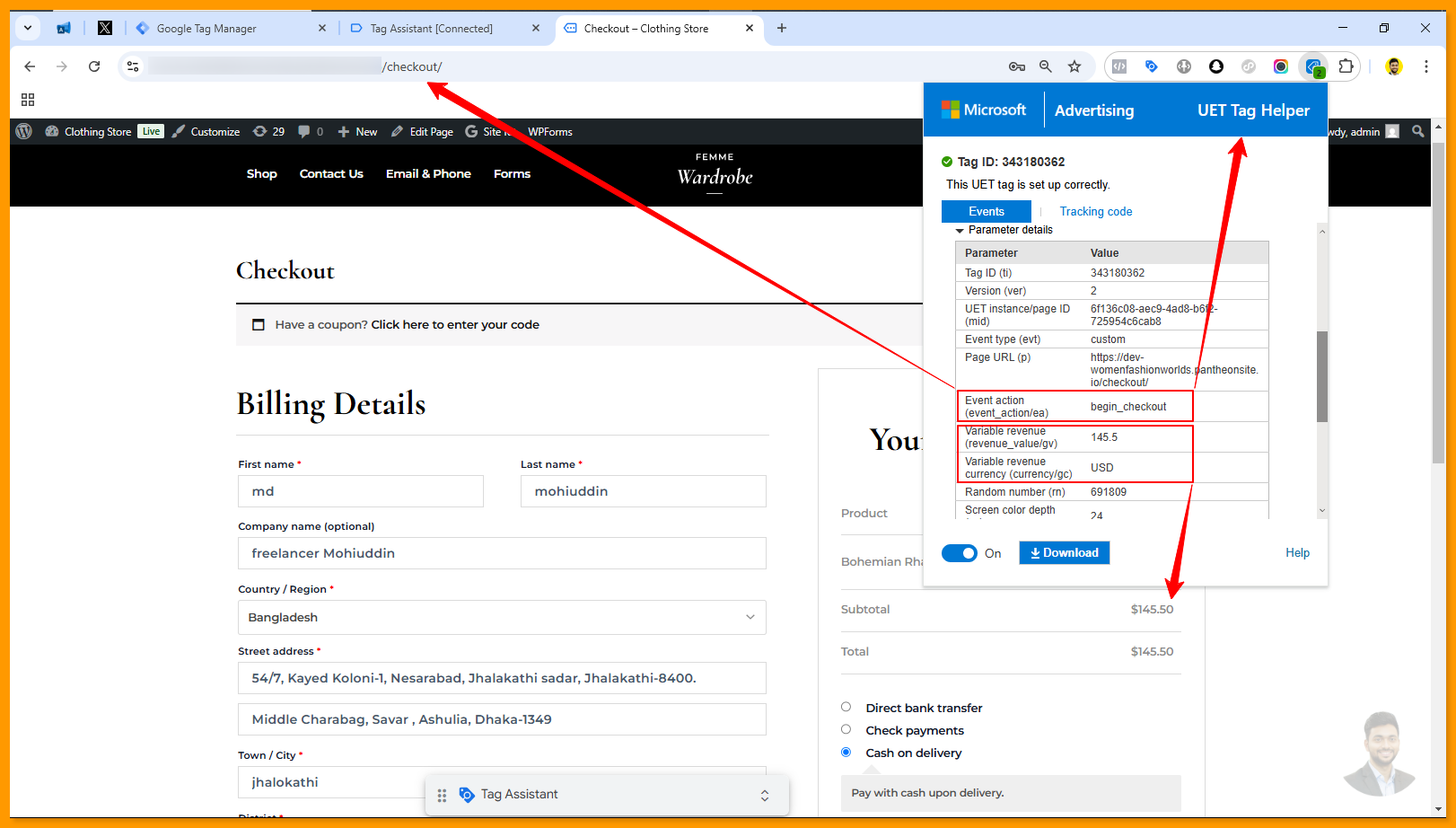The image size is (1456, 828).
Task: Expand the Tag Assistant floating panel
Action: click(x=765, y=796)
